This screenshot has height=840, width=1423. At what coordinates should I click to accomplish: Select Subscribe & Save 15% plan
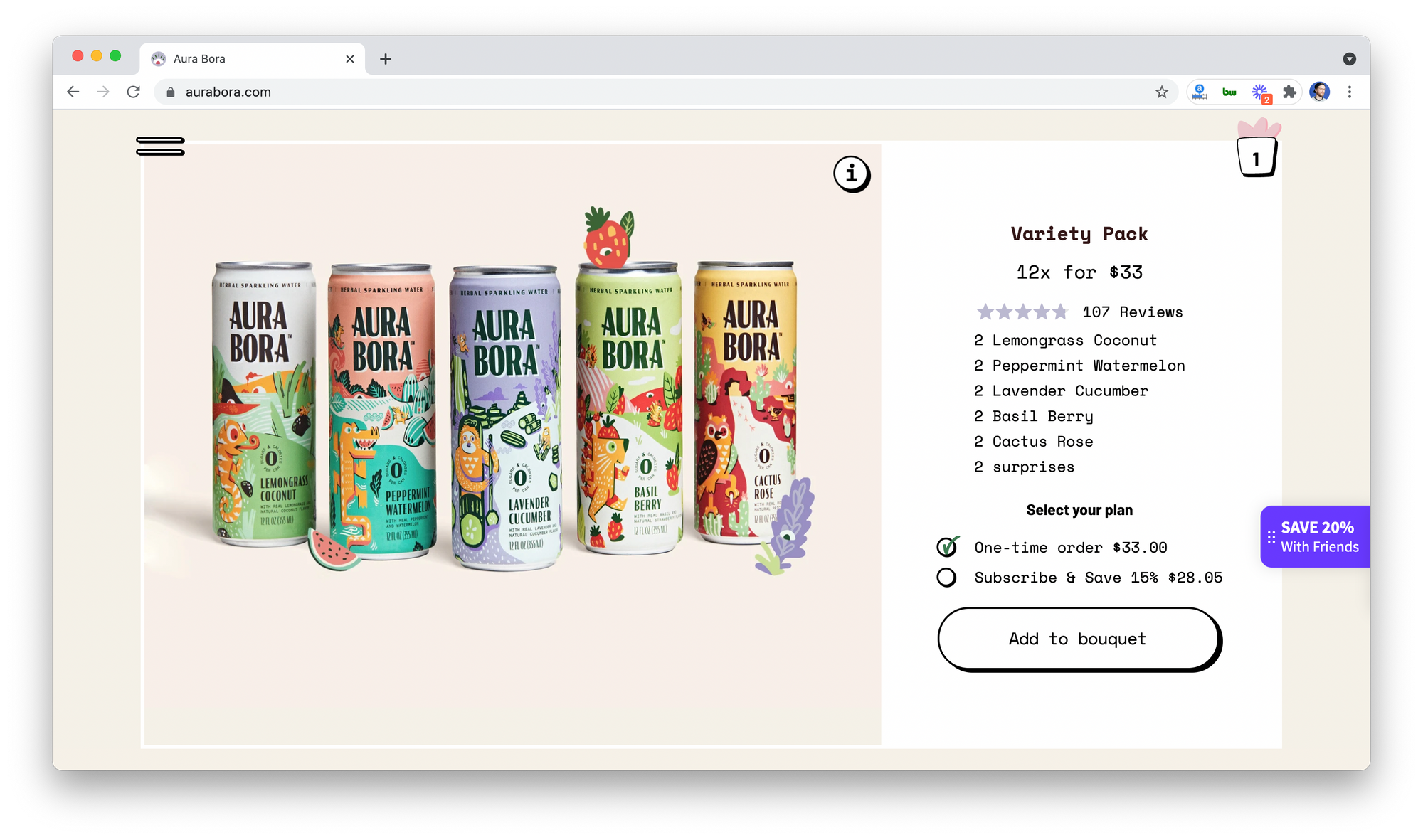[x=1079, y=578]
